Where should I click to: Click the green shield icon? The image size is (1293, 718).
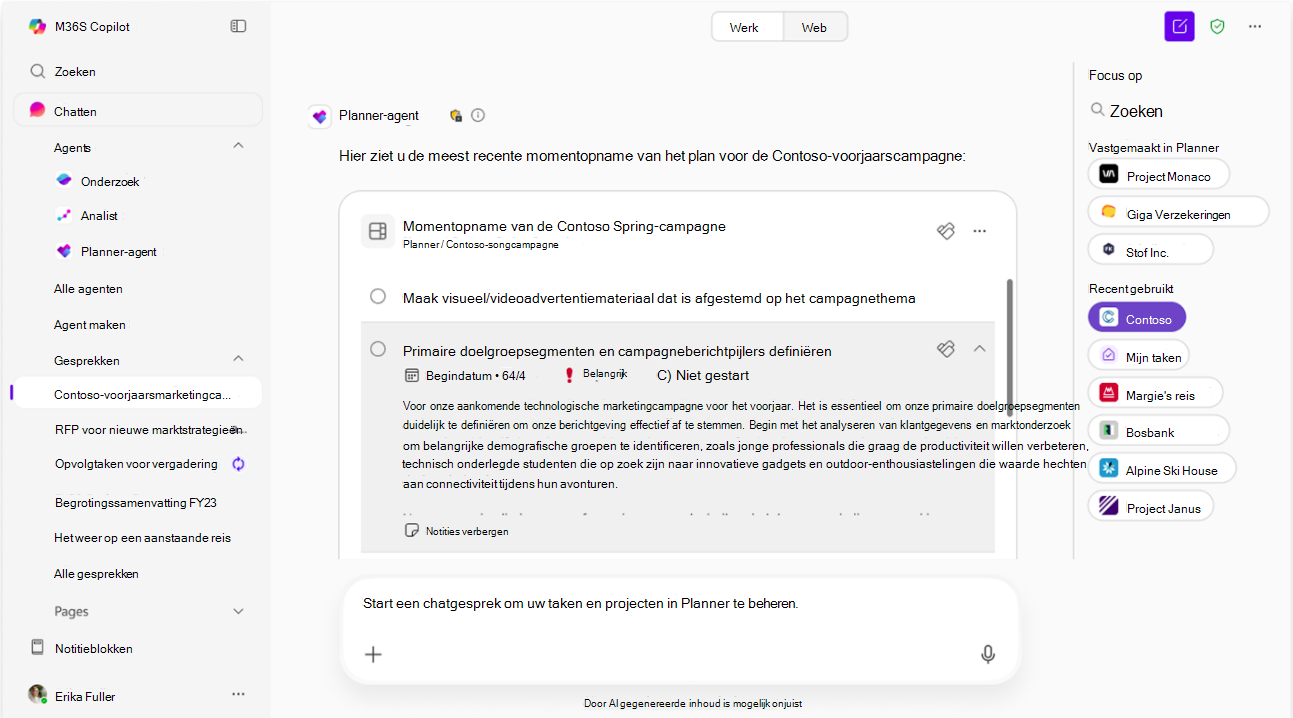(1217, 27)
